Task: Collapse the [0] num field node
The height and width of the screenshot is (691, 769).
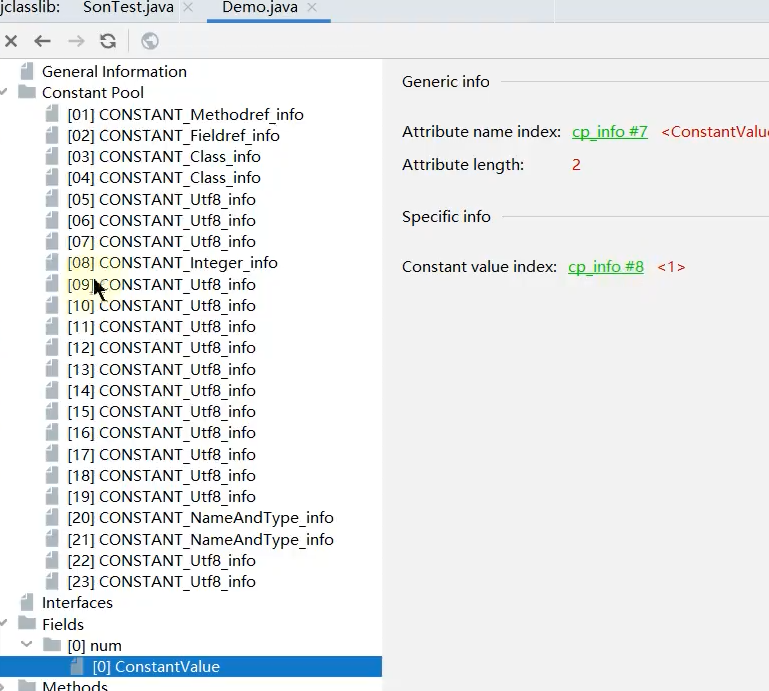Action: [27, 644]
